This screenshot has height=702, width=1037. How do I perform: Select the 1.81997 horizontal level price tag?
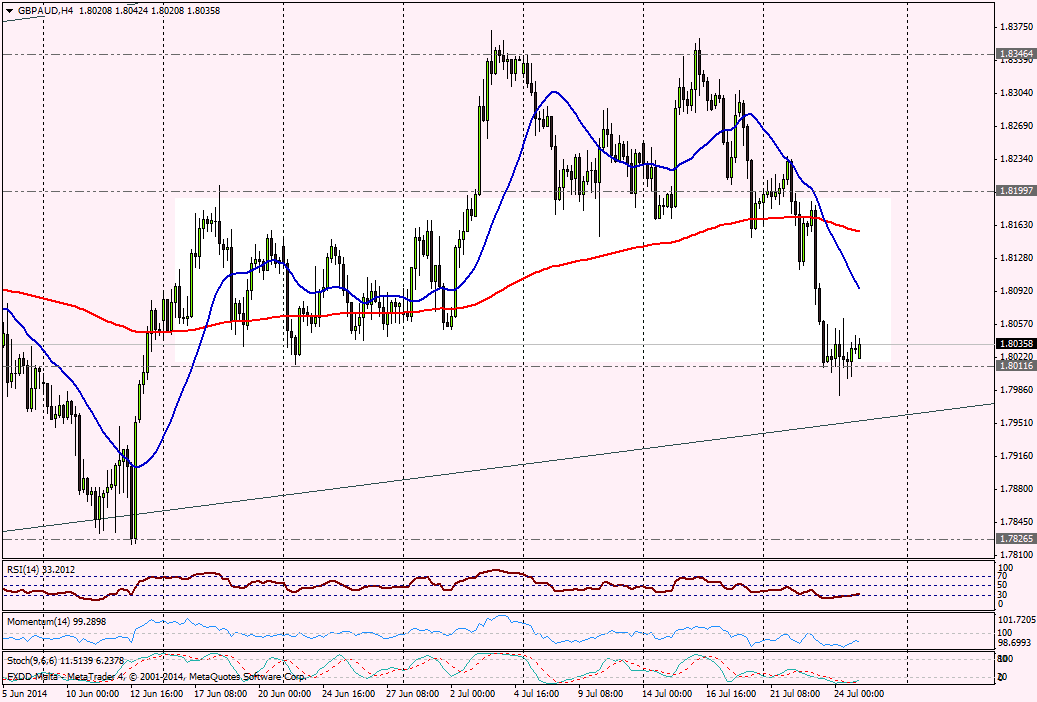[x=1015, y=190]
